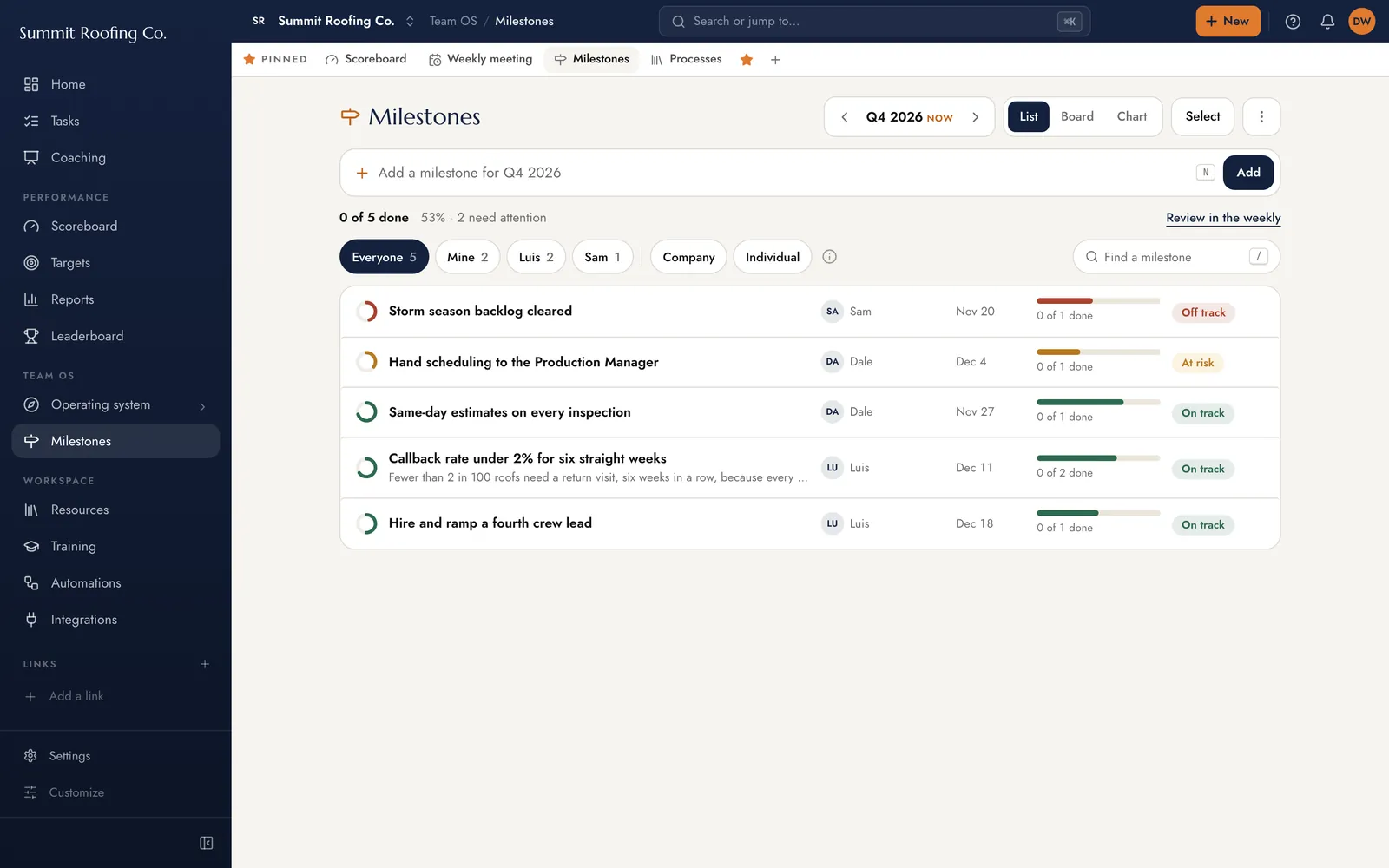Screen dimensions: 1389x868
Task: Toggle status circle for Storm season backlog
Action: point(366,312)
